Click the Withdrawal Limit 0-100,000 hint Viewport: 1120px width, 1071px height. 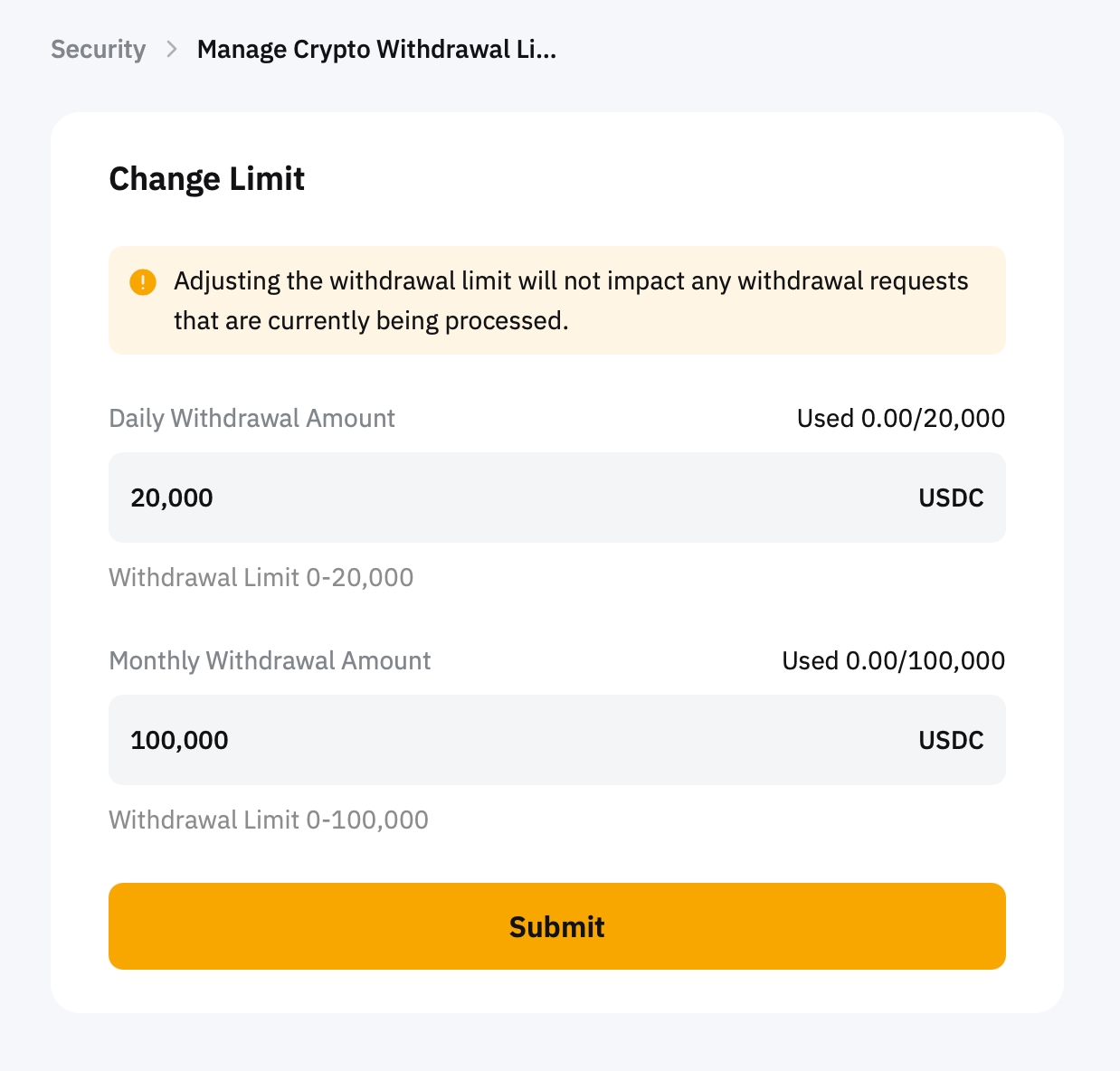pyautogui.click(x=269, y=820)
